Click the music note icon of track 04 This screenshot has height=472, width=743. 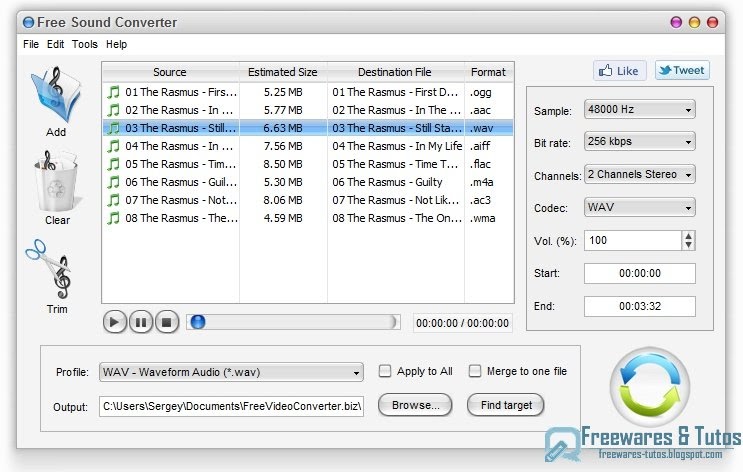tap(113, 146)
